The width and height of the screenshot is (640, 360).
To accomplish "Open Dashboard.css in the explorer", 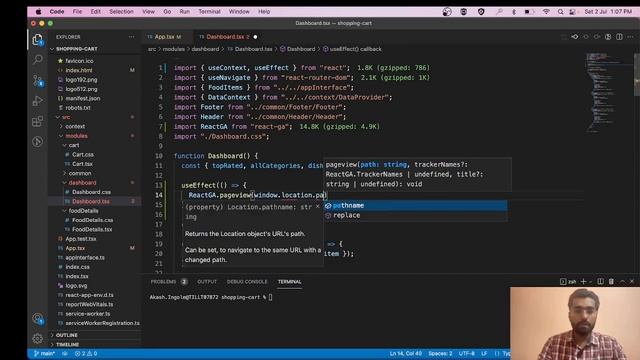I will tap(91, 192).
